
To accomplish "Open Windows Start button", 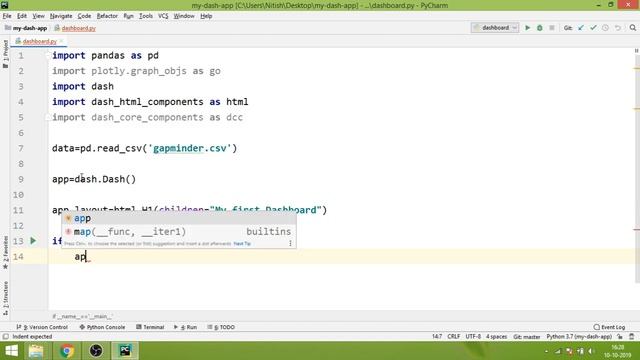I will tap(11, 351).
